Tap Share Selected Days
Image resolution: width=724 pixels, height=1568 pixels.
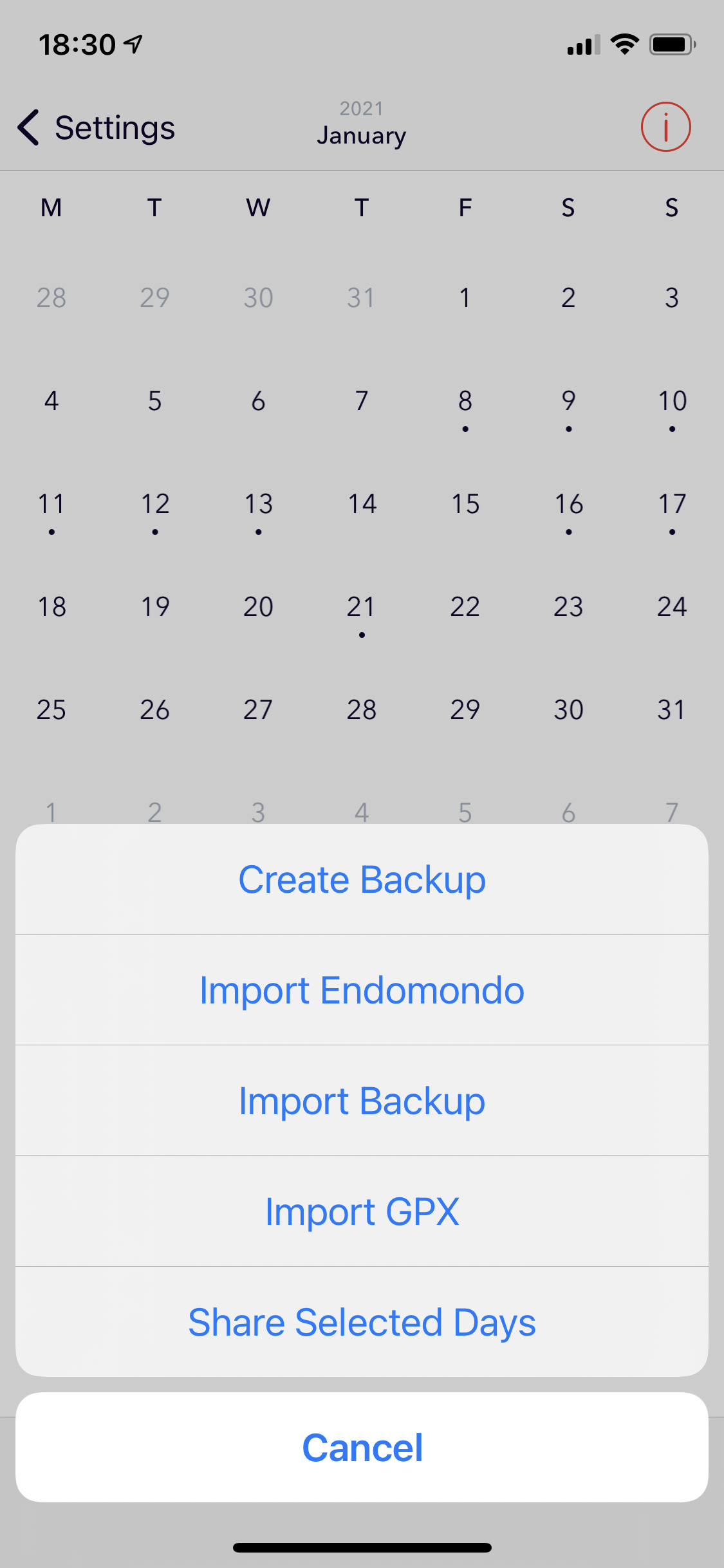pyautogui.click(x=362, y=1322)
